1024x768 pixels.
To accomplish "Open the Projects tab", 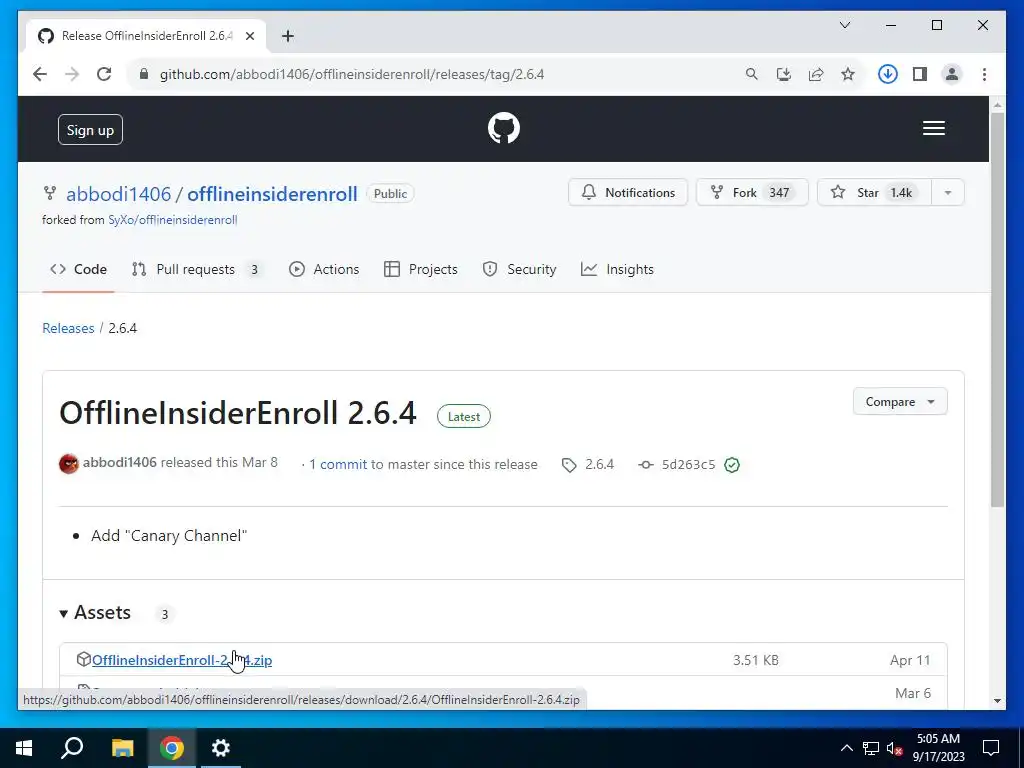I will coord(421,269).
